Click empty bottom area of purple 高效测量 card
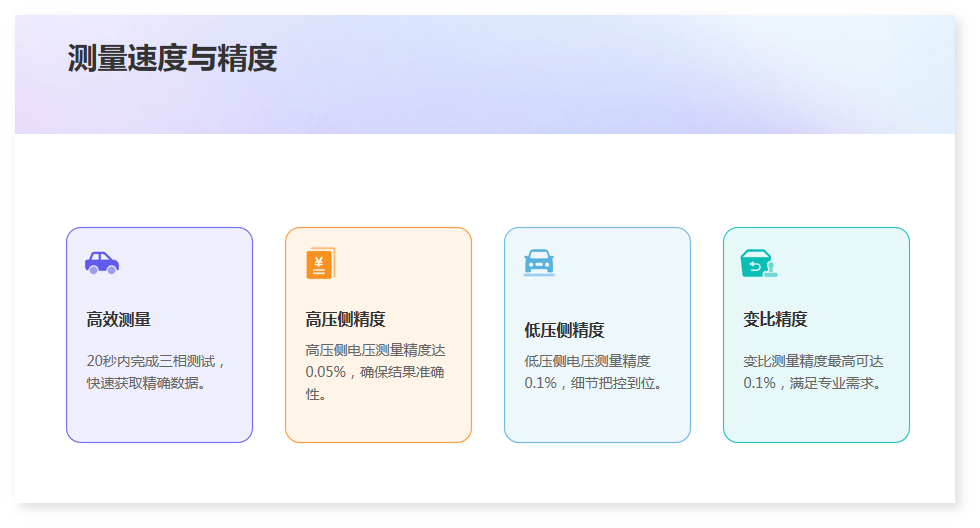Screen dimensions: 980x528 159,420
